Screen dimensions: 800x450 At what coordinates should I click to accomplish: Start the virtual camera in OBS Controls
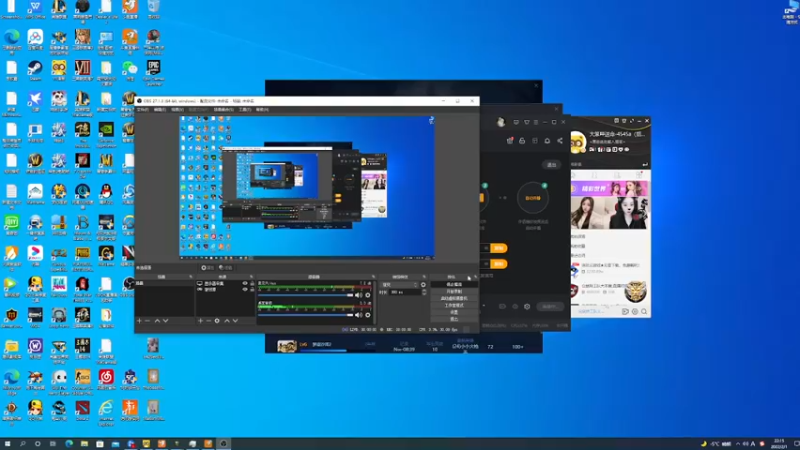454,298
